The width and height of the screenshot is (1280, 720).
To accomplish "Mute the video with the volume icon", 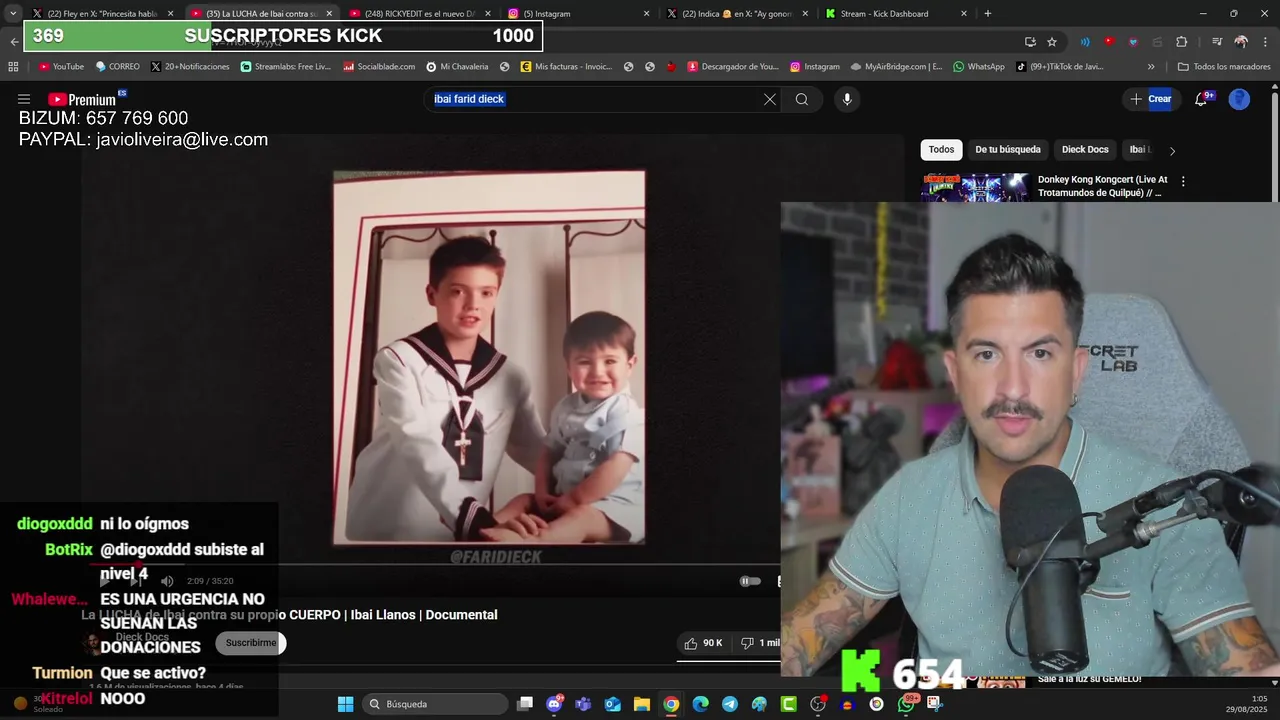I will coord(167,581).
